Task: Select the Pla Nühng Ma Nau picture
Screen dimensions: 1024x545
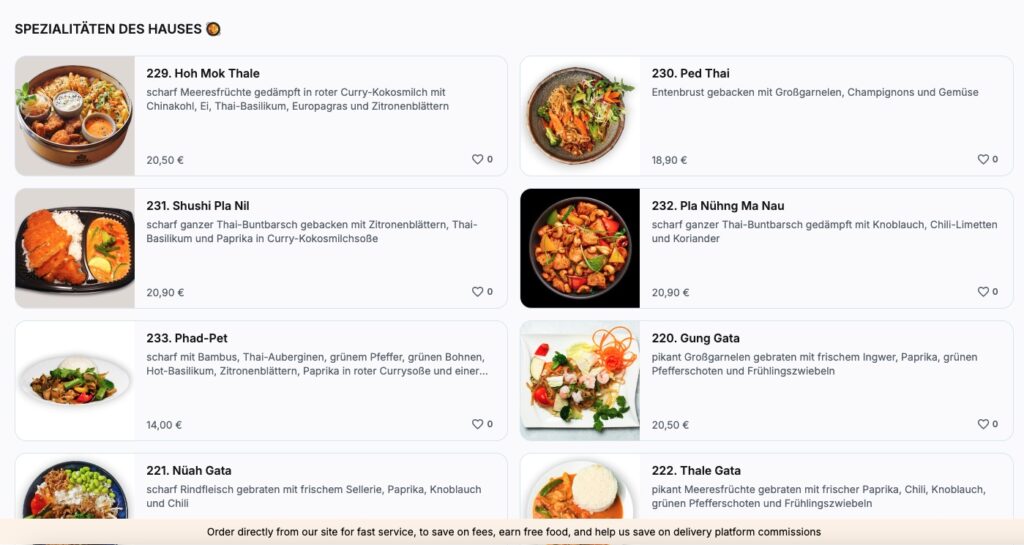Action: click(580, 248)
